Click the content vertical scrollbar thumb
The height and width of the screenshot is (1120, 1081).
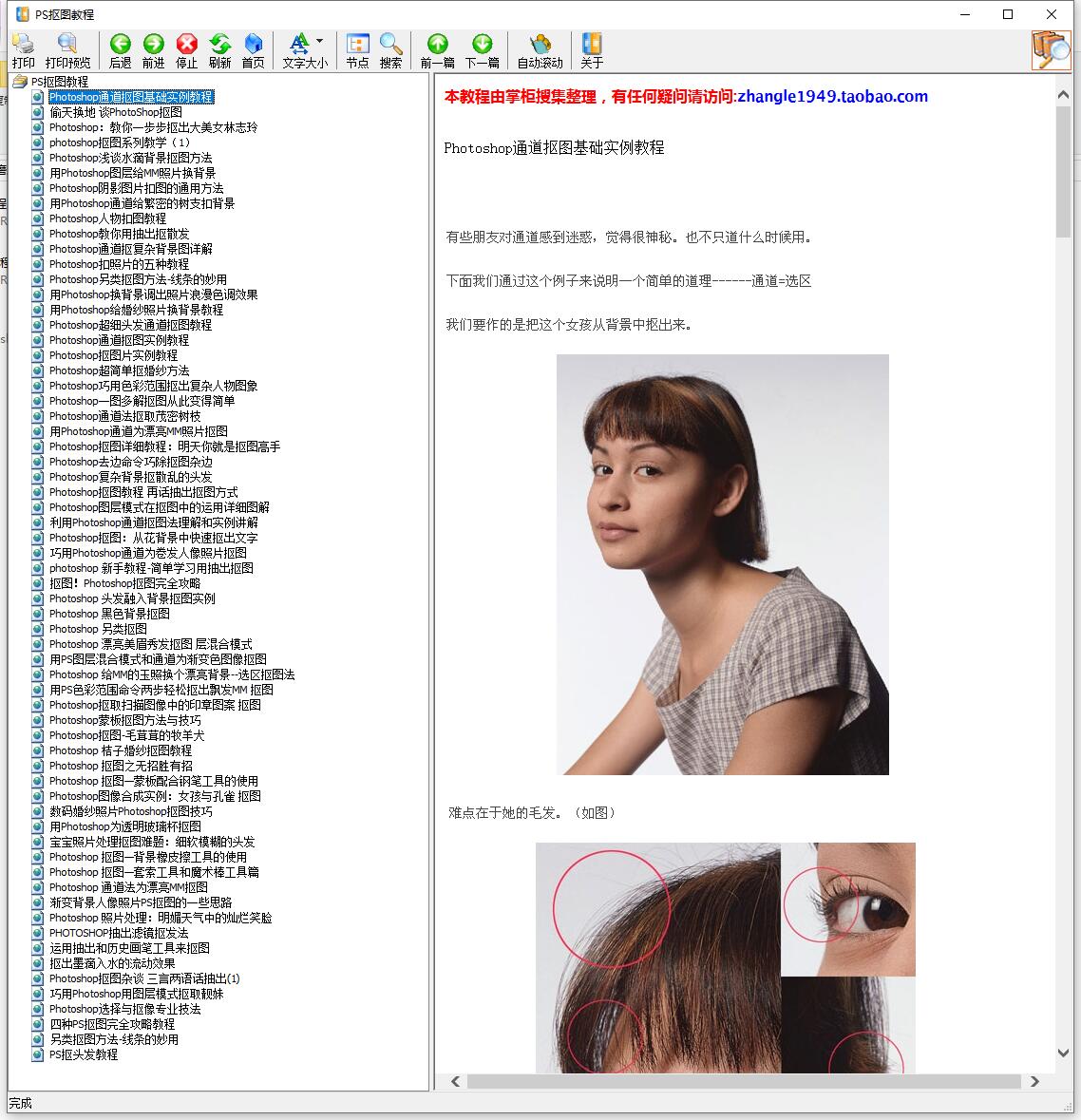(1063, 171)
